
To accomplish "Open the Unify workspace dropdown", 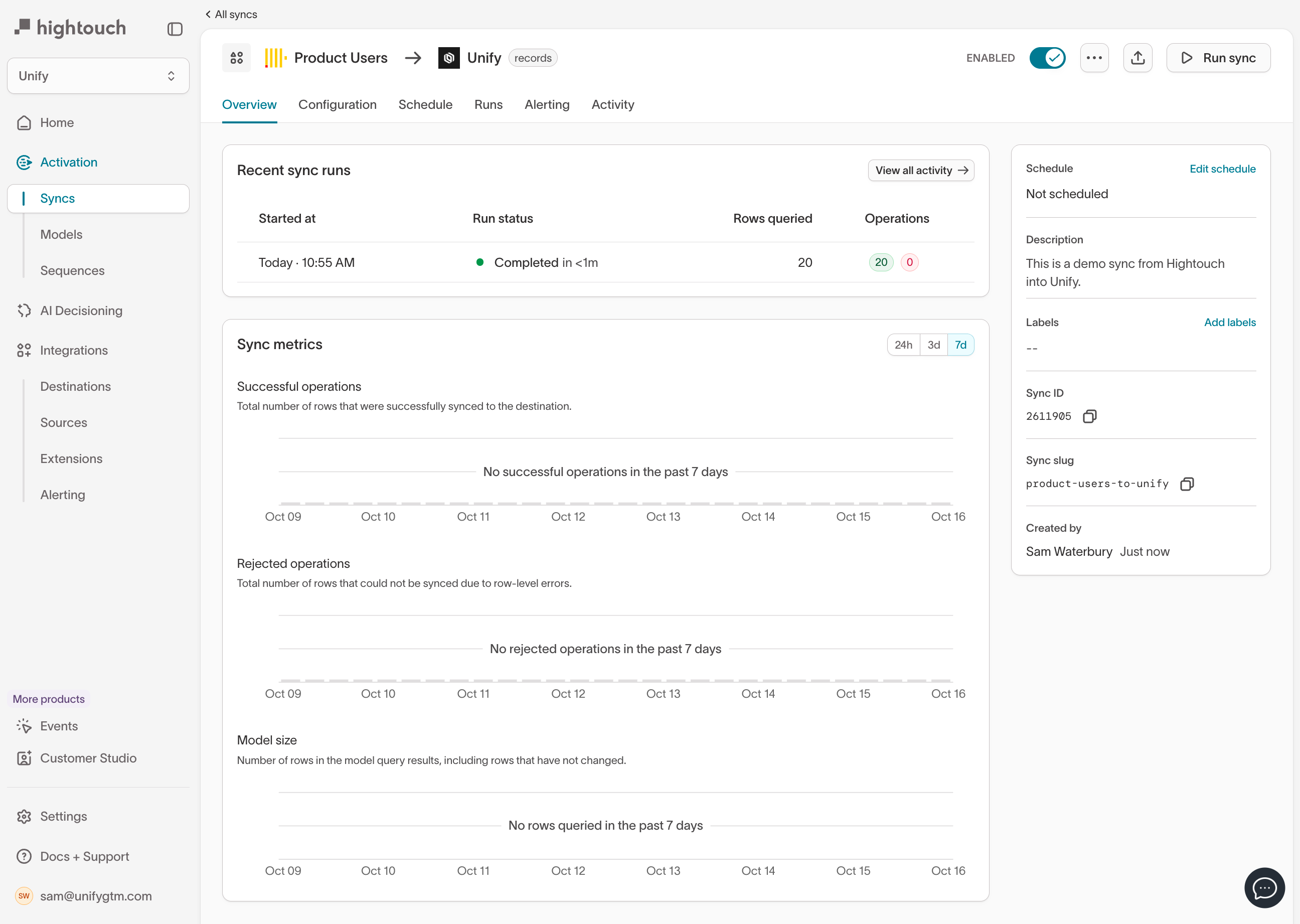I will tap(98, 76).
